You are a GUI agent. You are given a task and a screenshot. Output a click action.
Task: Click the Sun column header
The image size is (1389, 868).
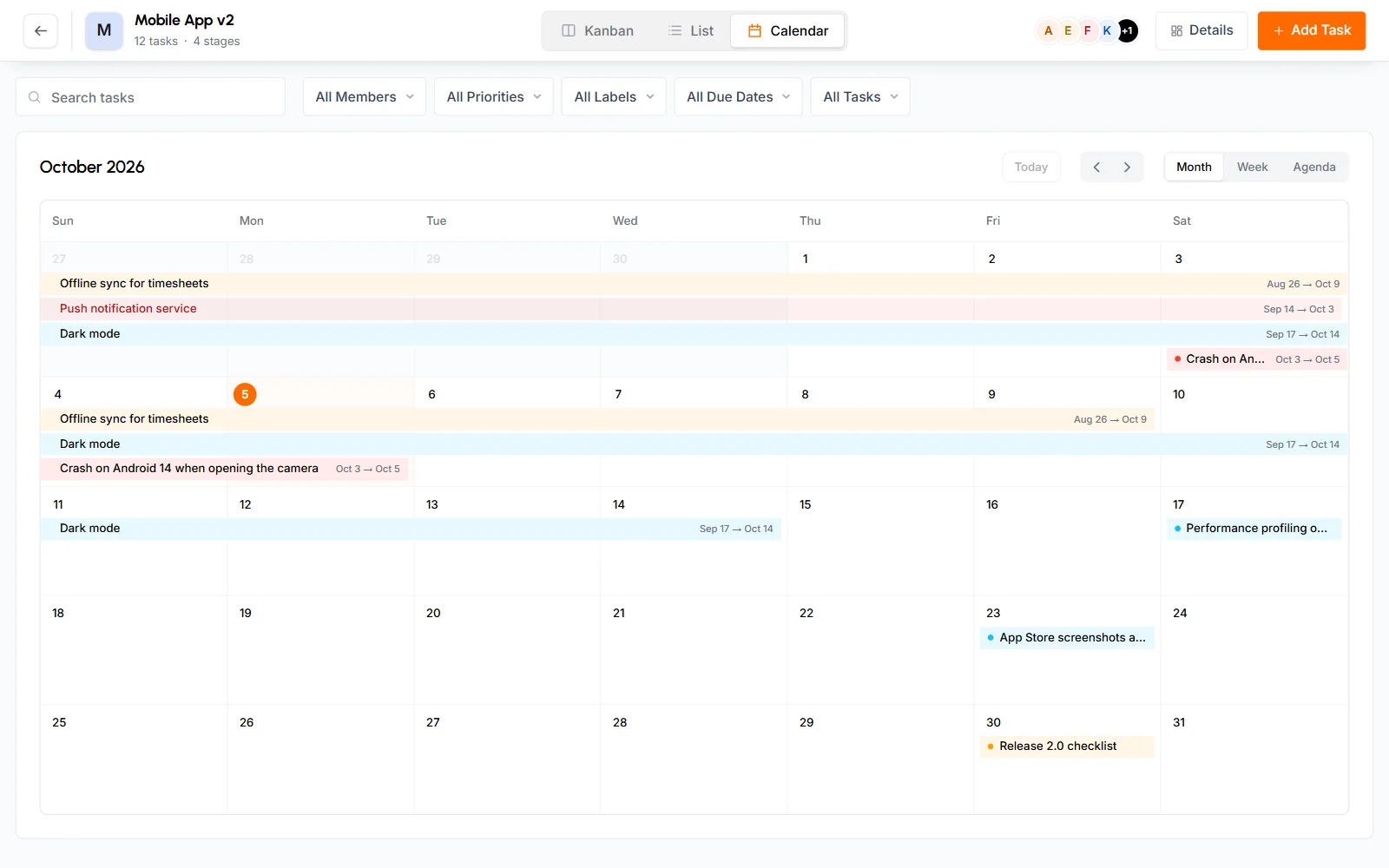coord(63,220)
